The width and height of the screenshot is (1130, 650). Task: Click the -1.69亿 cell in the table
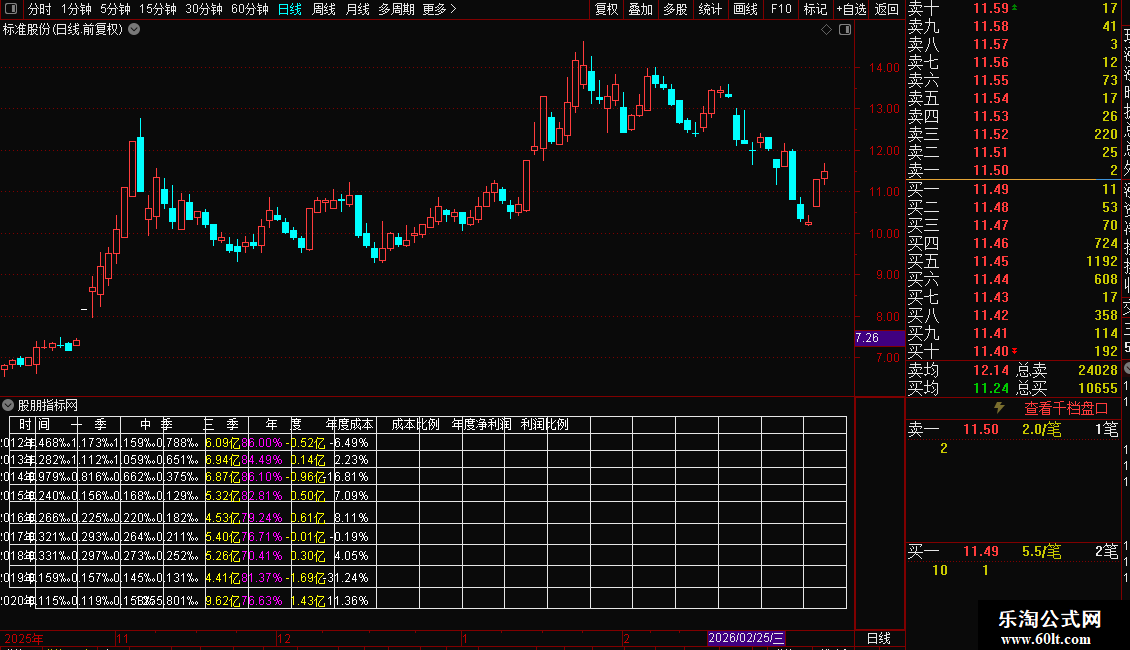click(306, 577)
